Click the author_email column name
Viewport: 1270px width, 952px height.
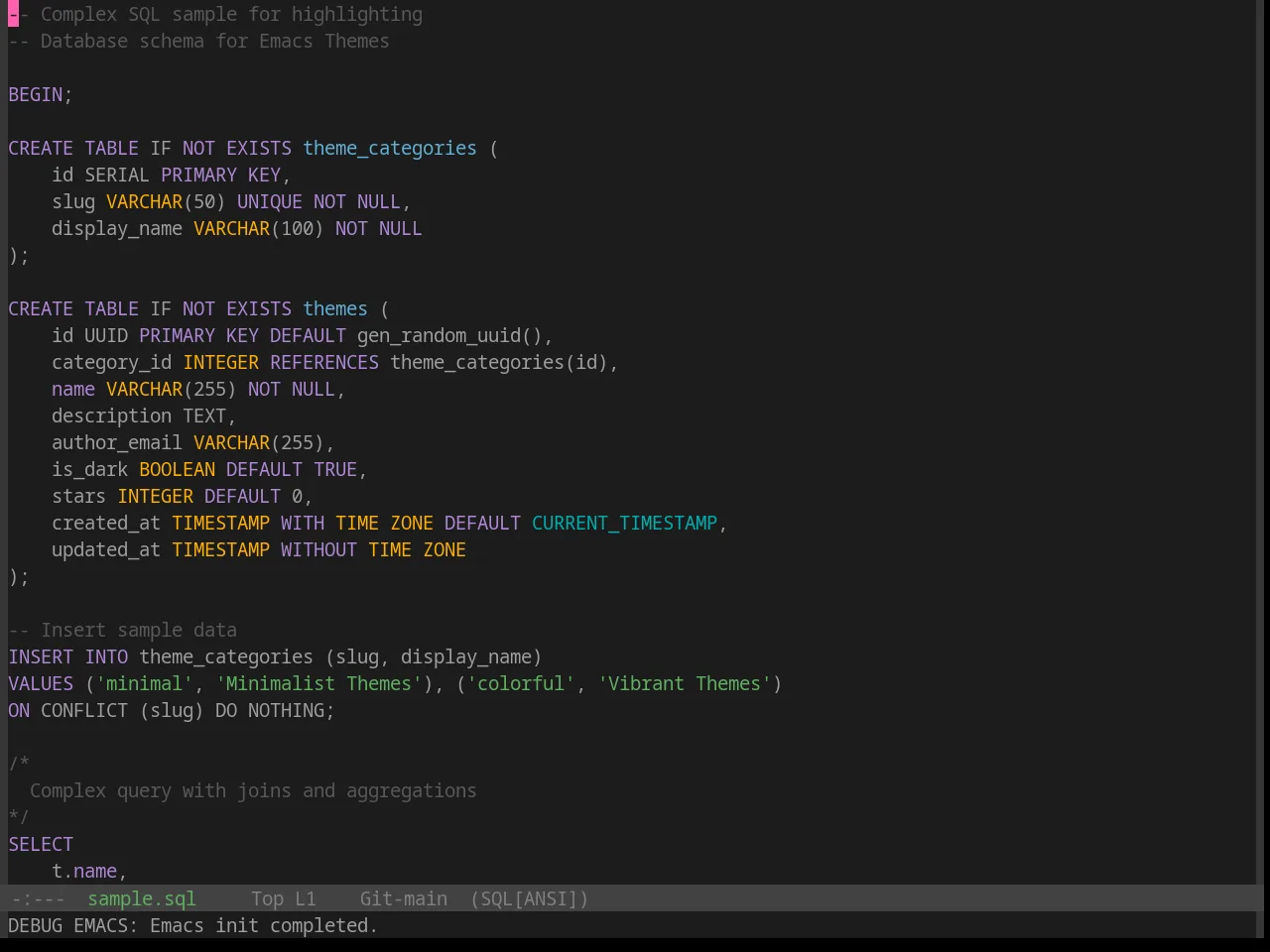pos(117,442)
